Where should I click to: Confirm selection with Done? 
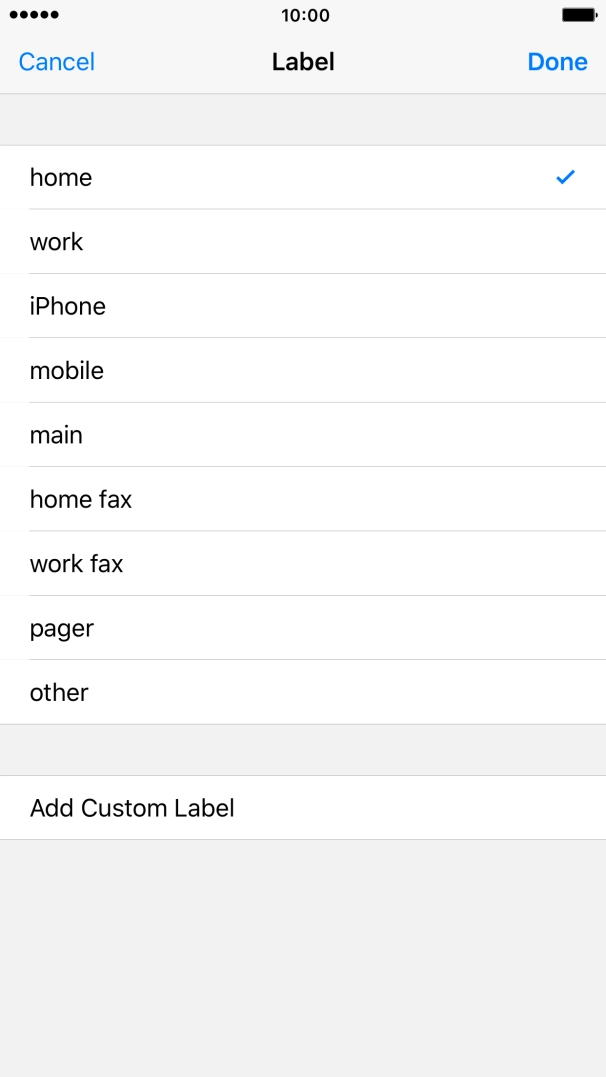557,61
